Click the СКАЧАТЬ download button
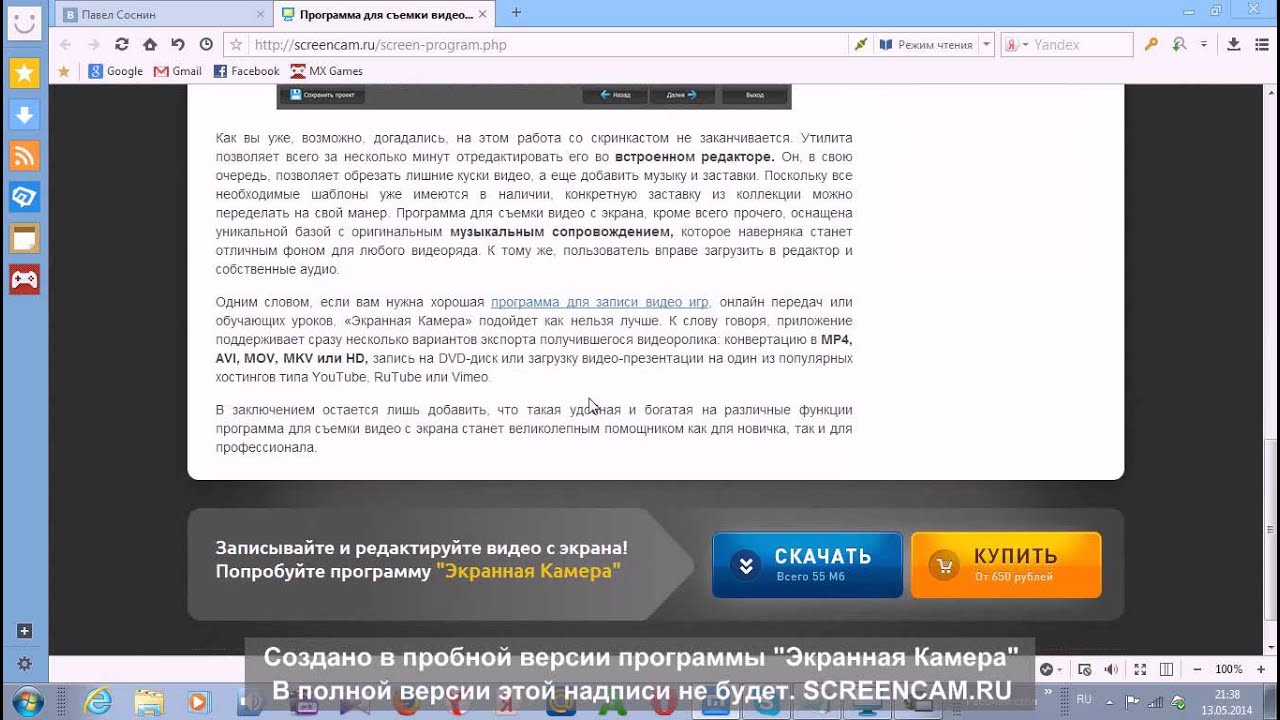This screenshot has width=1280, height=720. (x=807, y=565)
